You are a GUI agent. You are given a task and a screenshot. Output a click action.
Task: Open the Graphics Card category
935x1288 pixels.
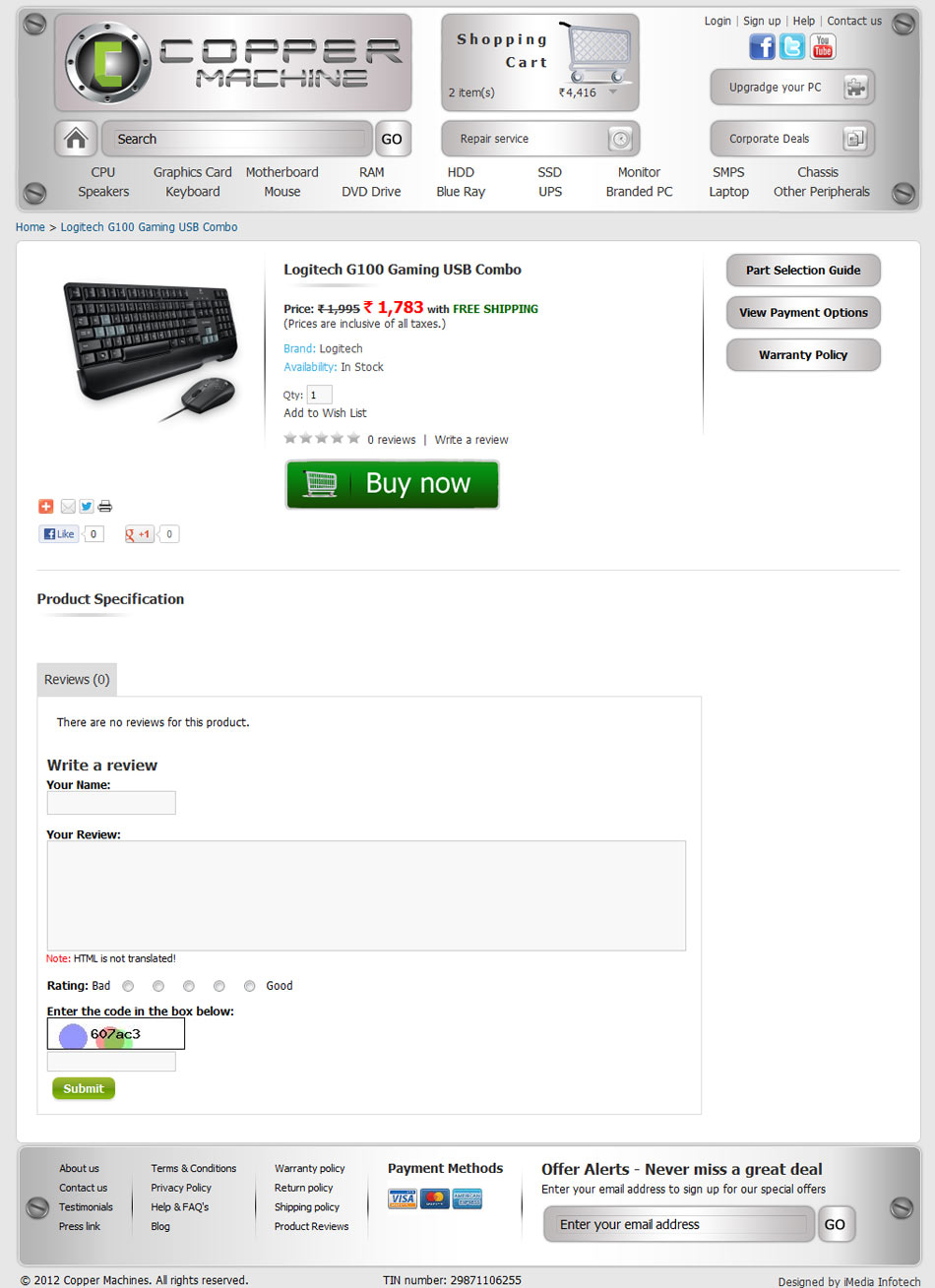[193, 172]
